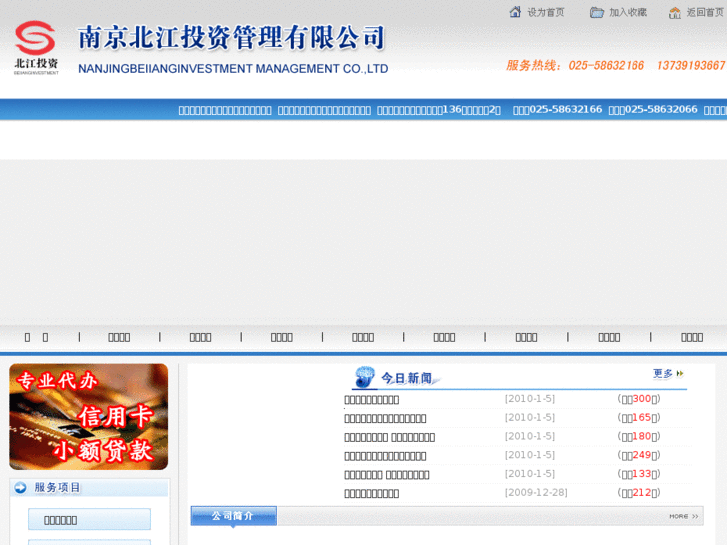
Task: Click the 设为首页 house icon
Action: [x=515, y=12]
